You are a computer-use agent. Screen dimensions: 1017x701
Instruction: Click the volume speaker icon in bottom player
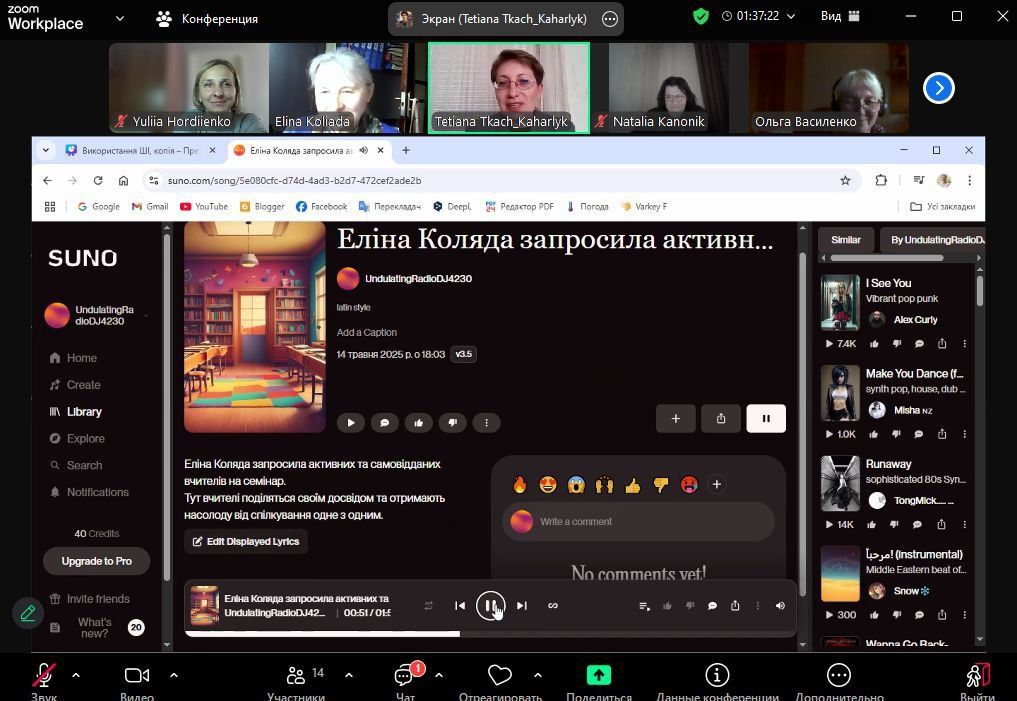click(x=780, y=606)
